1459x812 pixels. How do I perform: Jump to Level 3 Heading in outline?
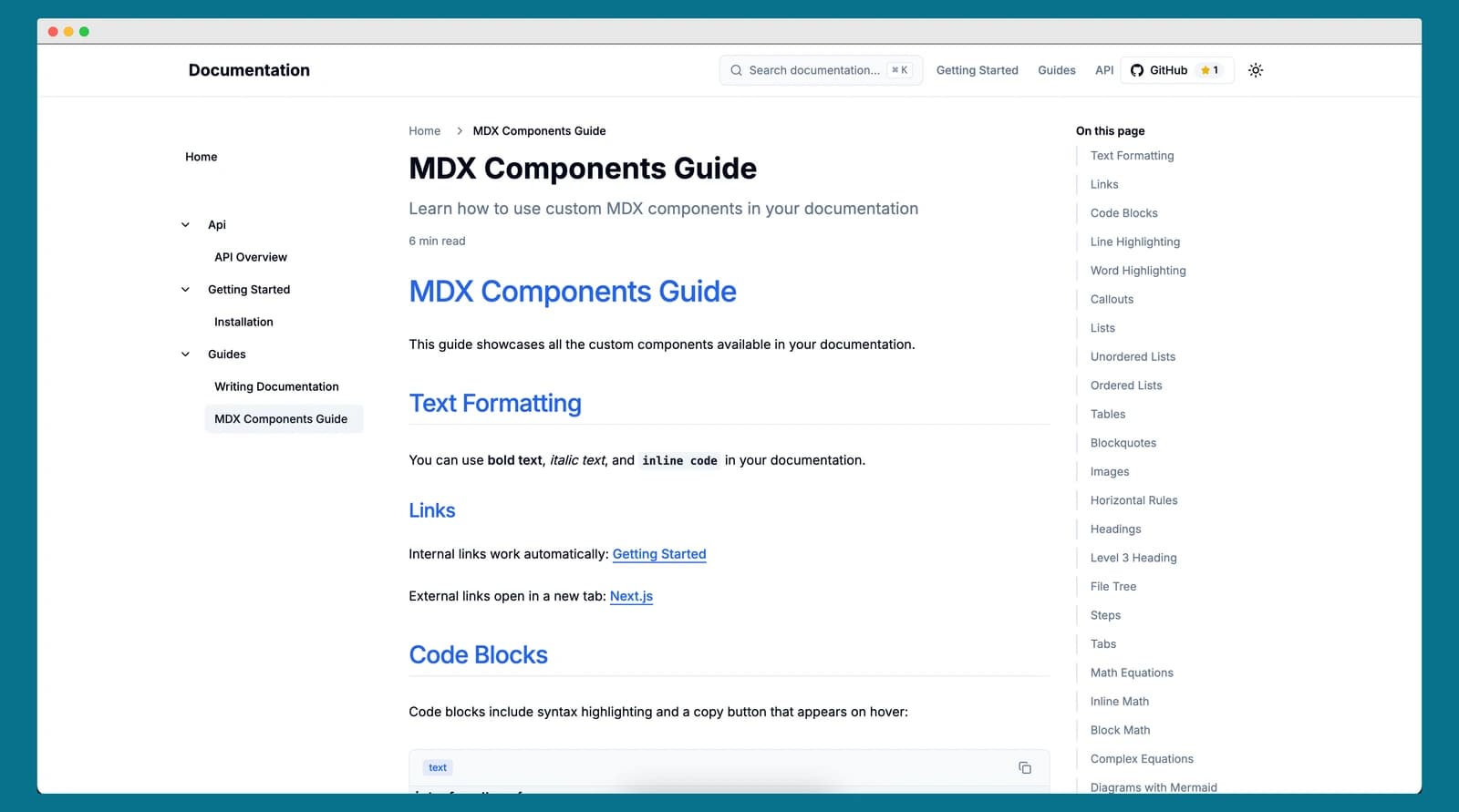tap(1133, 558)
